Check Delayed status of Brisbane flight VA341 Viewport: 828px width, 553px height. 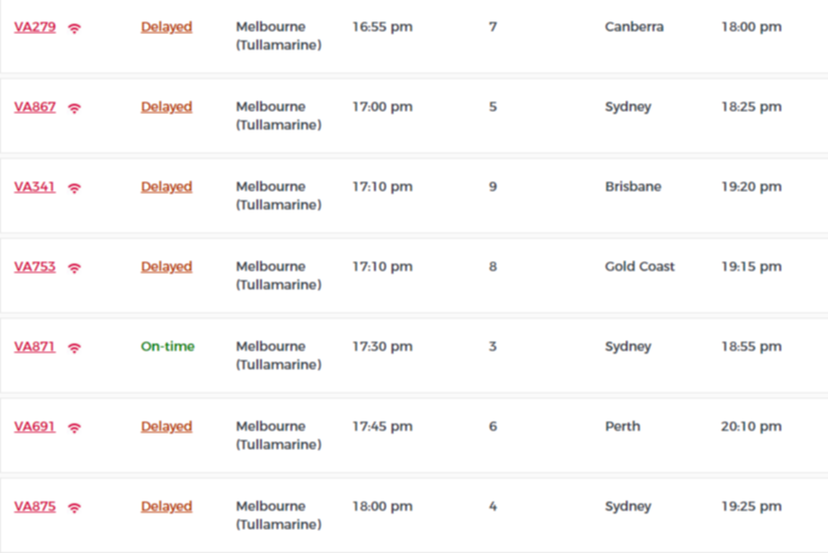[166, 186]
